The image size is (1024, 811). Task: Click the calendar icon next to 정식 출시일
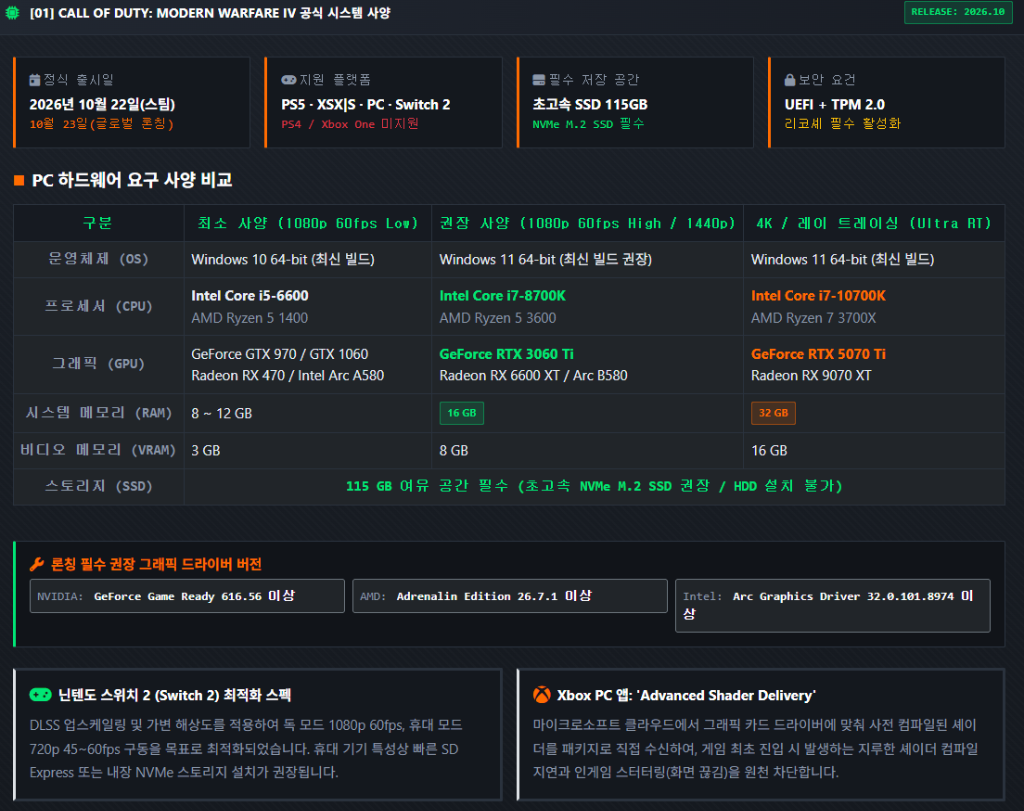pos(35,80)
